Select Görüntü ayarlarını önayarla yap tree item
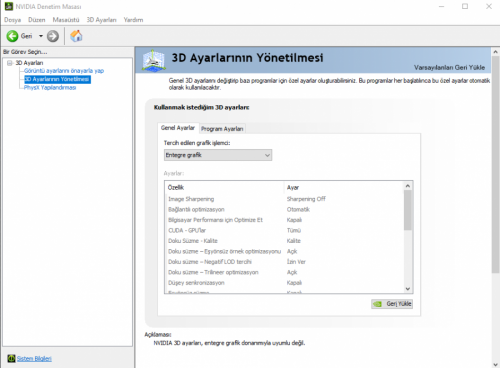Screen dimensions: 500x368 64,71
